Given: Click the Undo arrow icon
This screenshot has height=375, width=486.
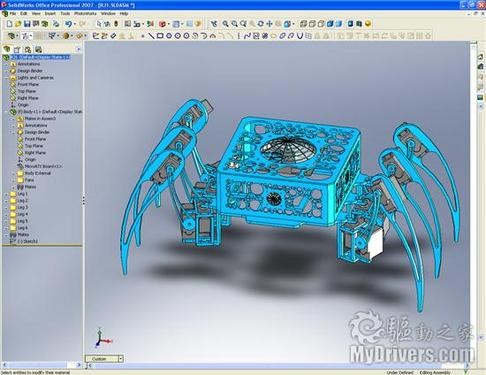Looking at the screenshot, I should click(x=68, y=24).
